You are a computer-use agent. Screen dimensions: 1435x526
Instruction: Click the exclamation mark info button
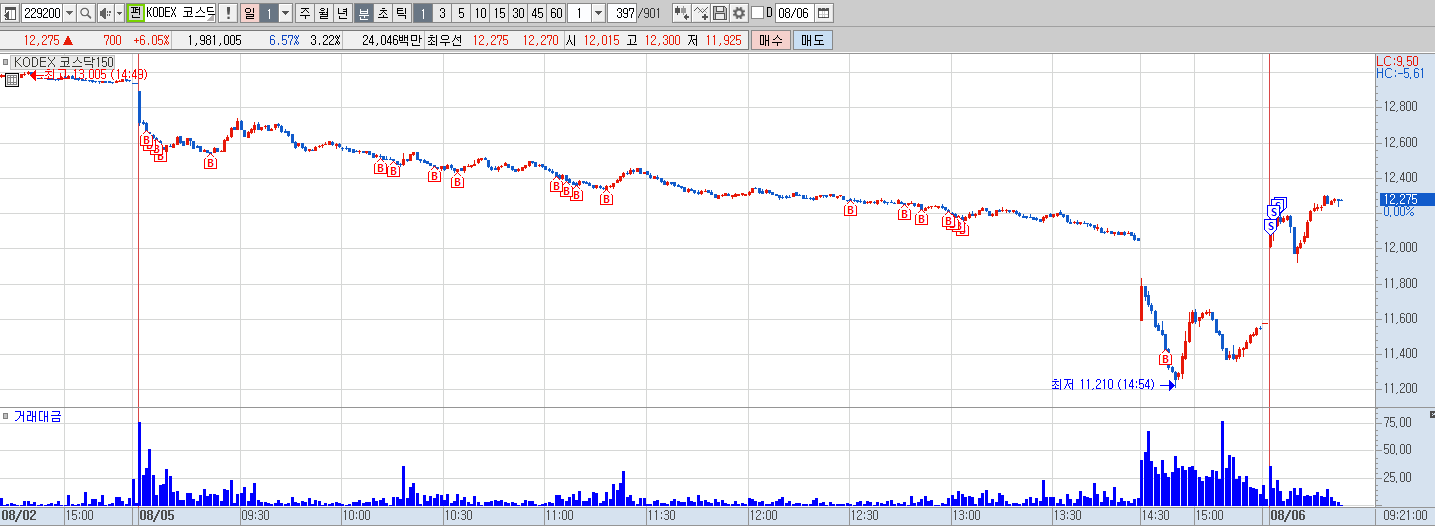(227, 13)
